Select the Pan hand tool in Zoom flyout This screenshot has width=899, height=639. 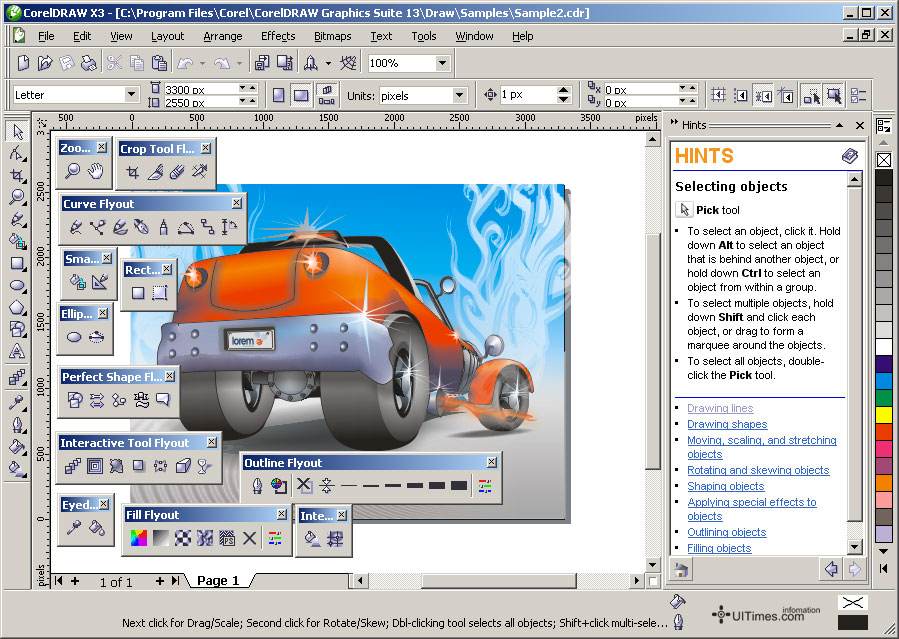(x=96, y=171)
